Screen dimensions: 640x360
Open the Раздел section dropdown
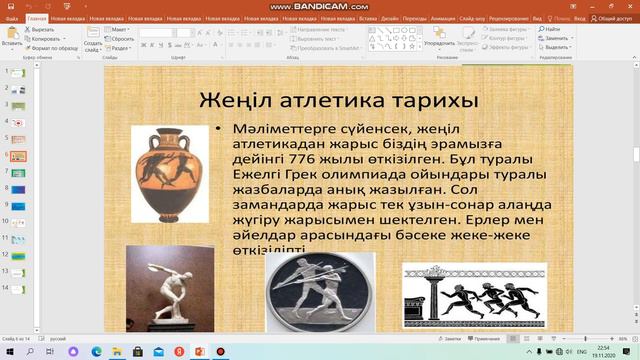pyautogui.click(x=118, y=48)
